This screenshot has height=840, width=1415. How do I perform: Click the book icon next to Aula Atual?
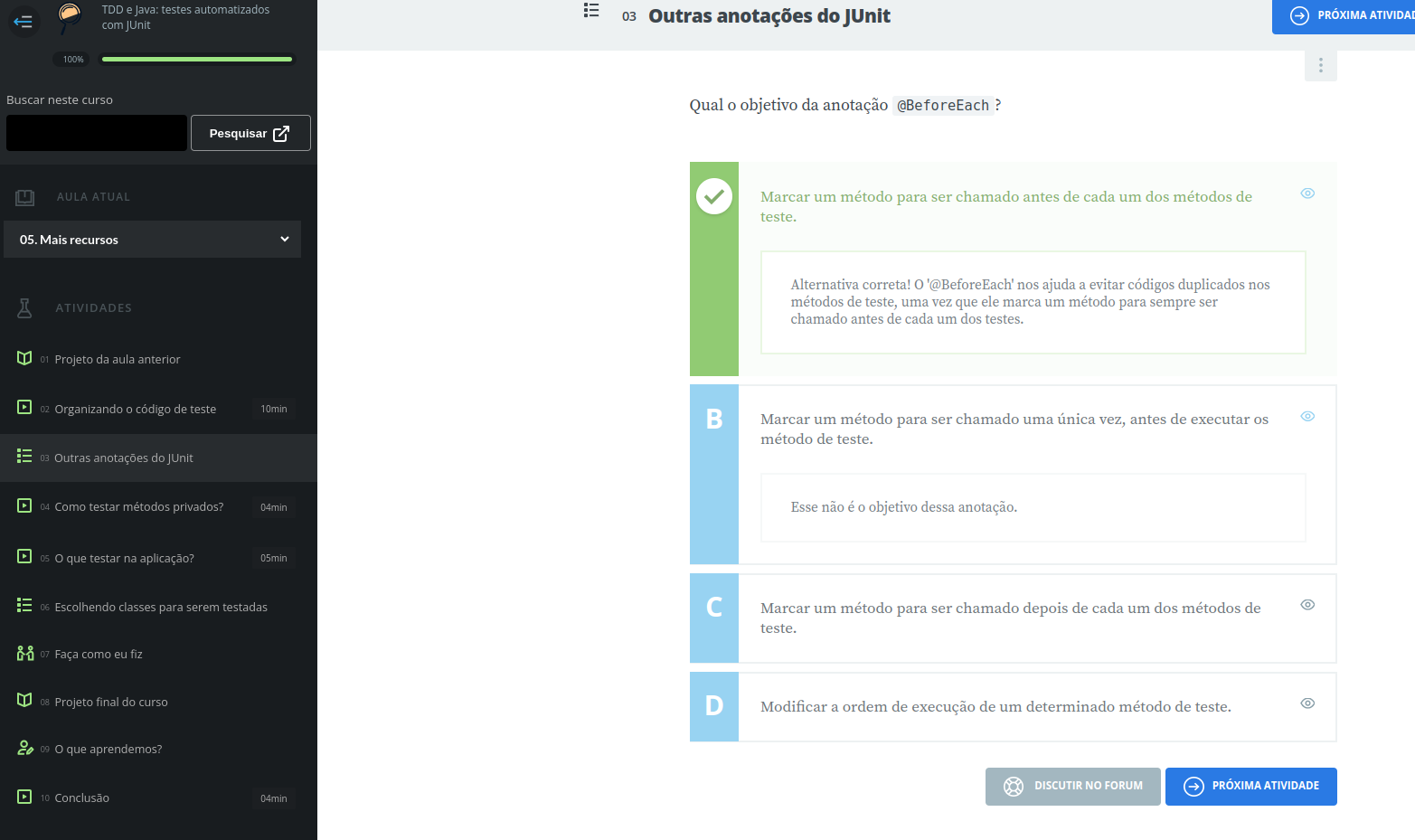point(25,197)
